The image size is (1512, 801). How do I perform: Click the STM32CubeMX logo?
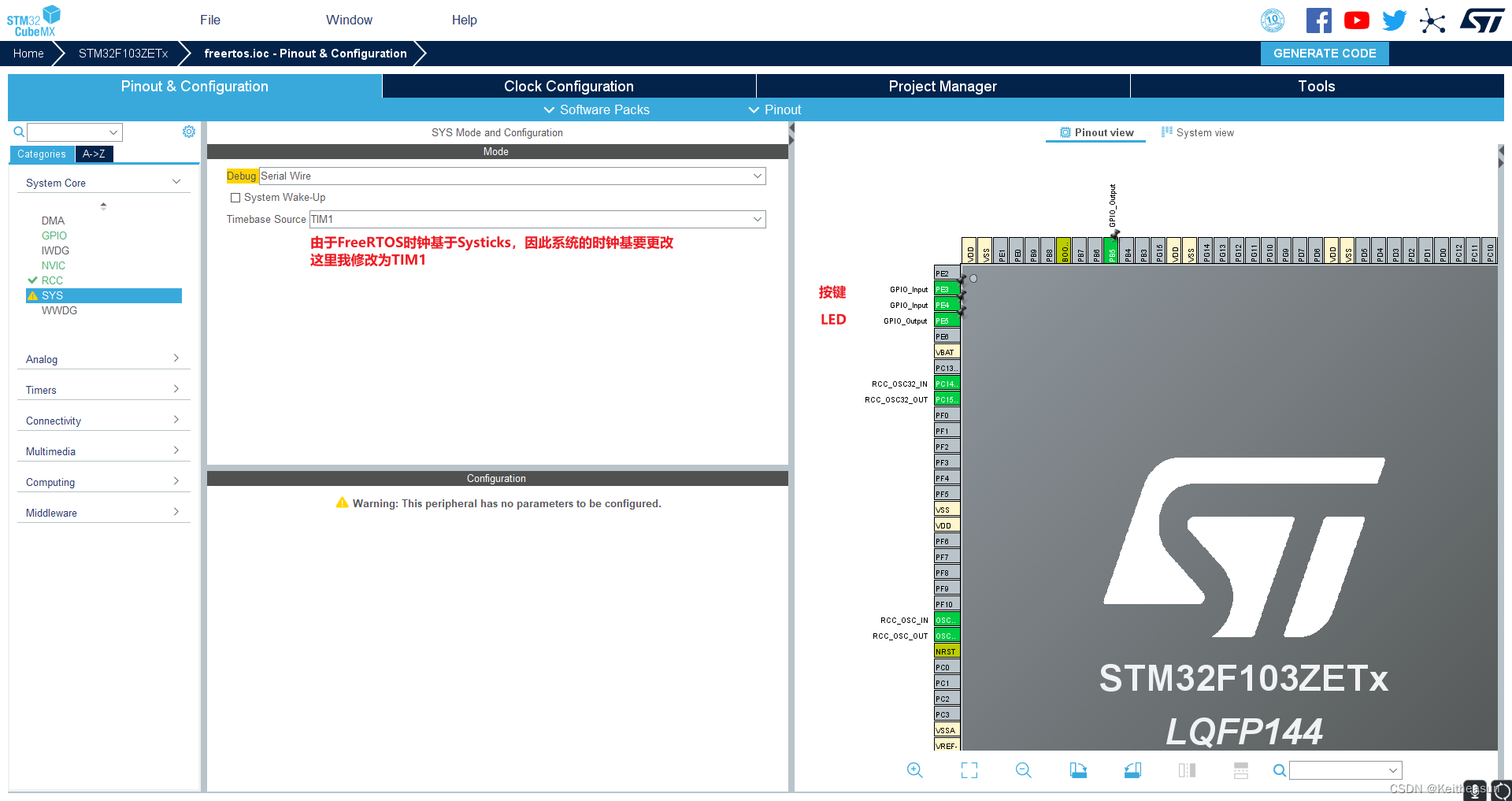pos(34,21)
